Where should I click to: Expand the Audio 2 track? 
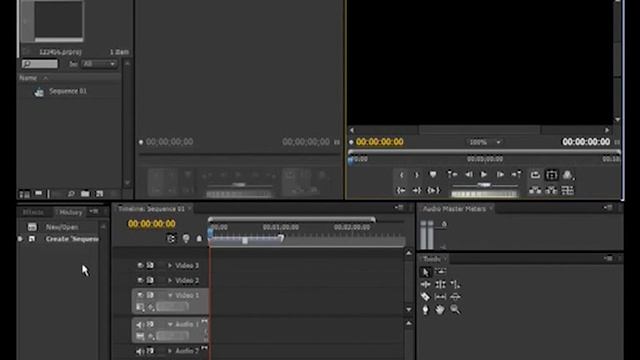pyautogui.click(x=170, y=351)
